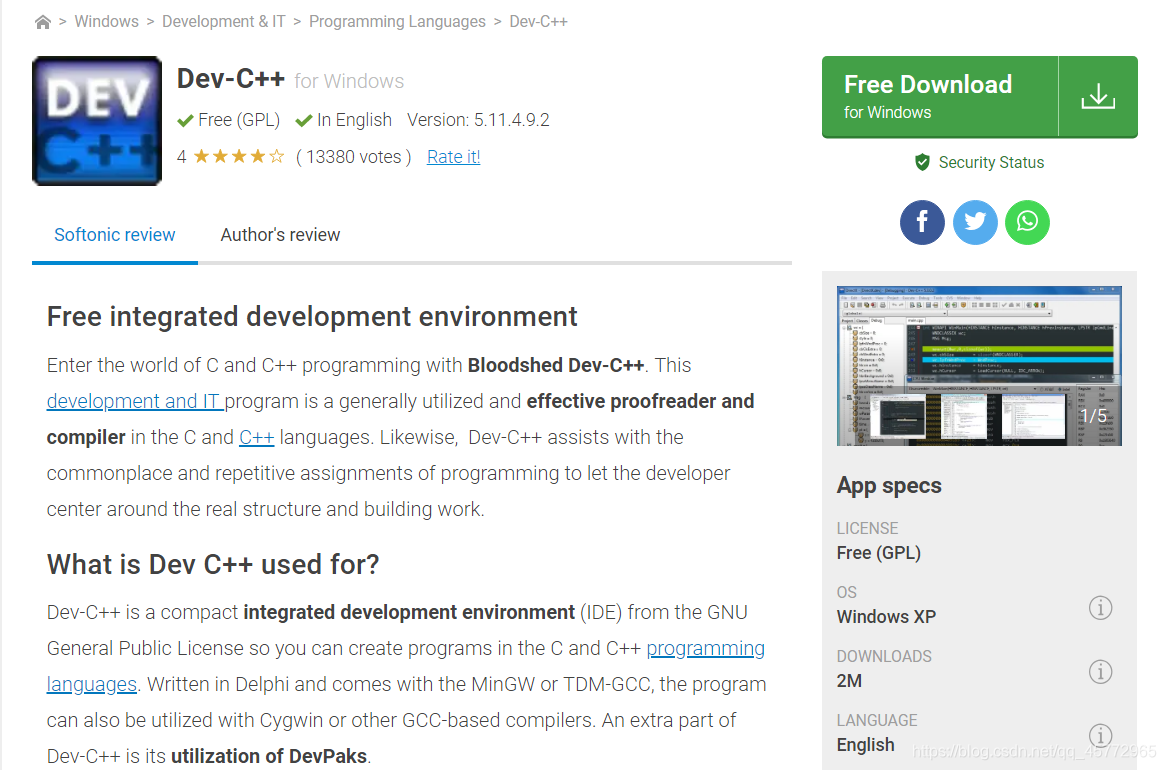Show info for Downloads 2M
The height and width of the screenshot is (770, 1166).
1101,672
